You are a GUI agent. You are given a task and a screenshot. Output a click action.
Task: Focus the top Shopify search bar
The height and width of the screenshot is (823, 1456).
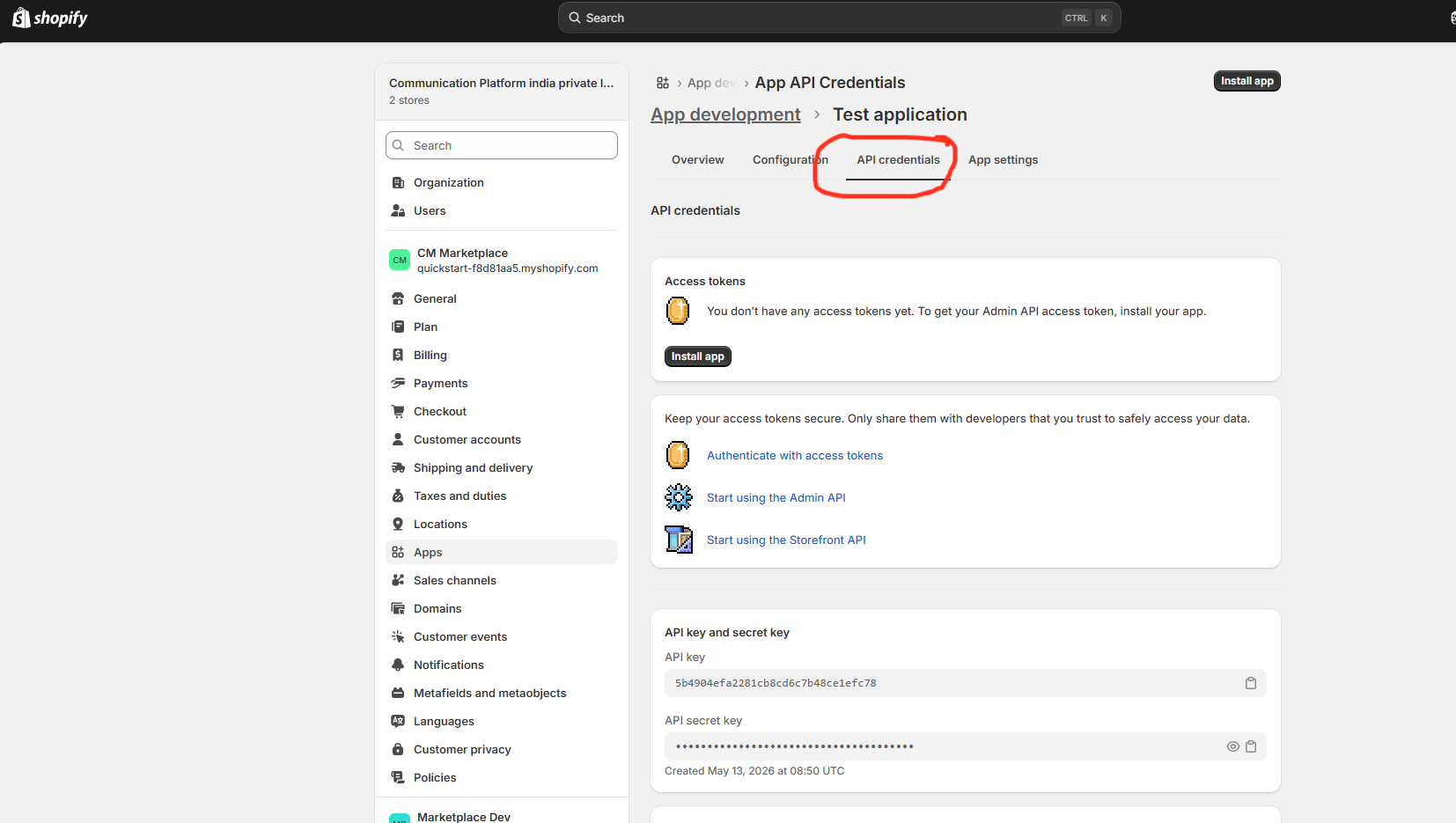[839, 18]
